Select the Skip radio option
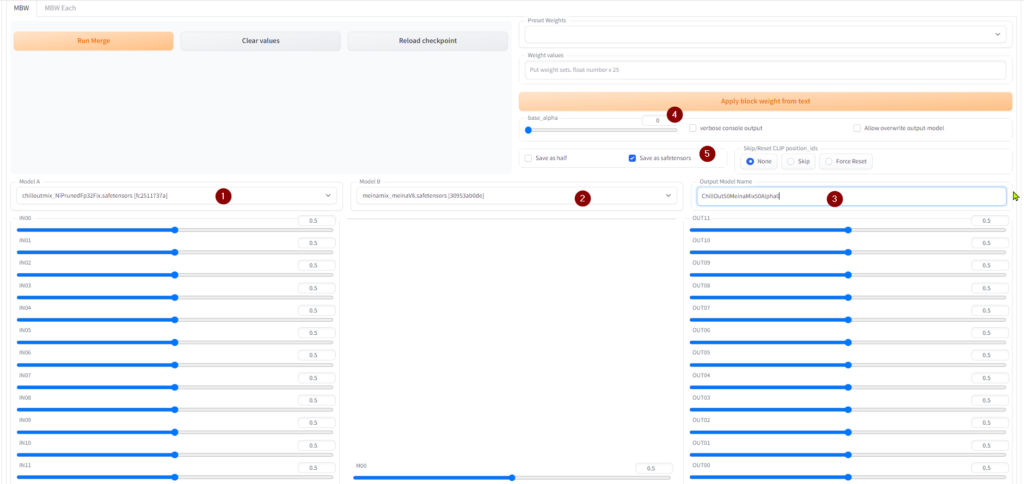Viewport: 1024px width, 484px height. point(798,161)
